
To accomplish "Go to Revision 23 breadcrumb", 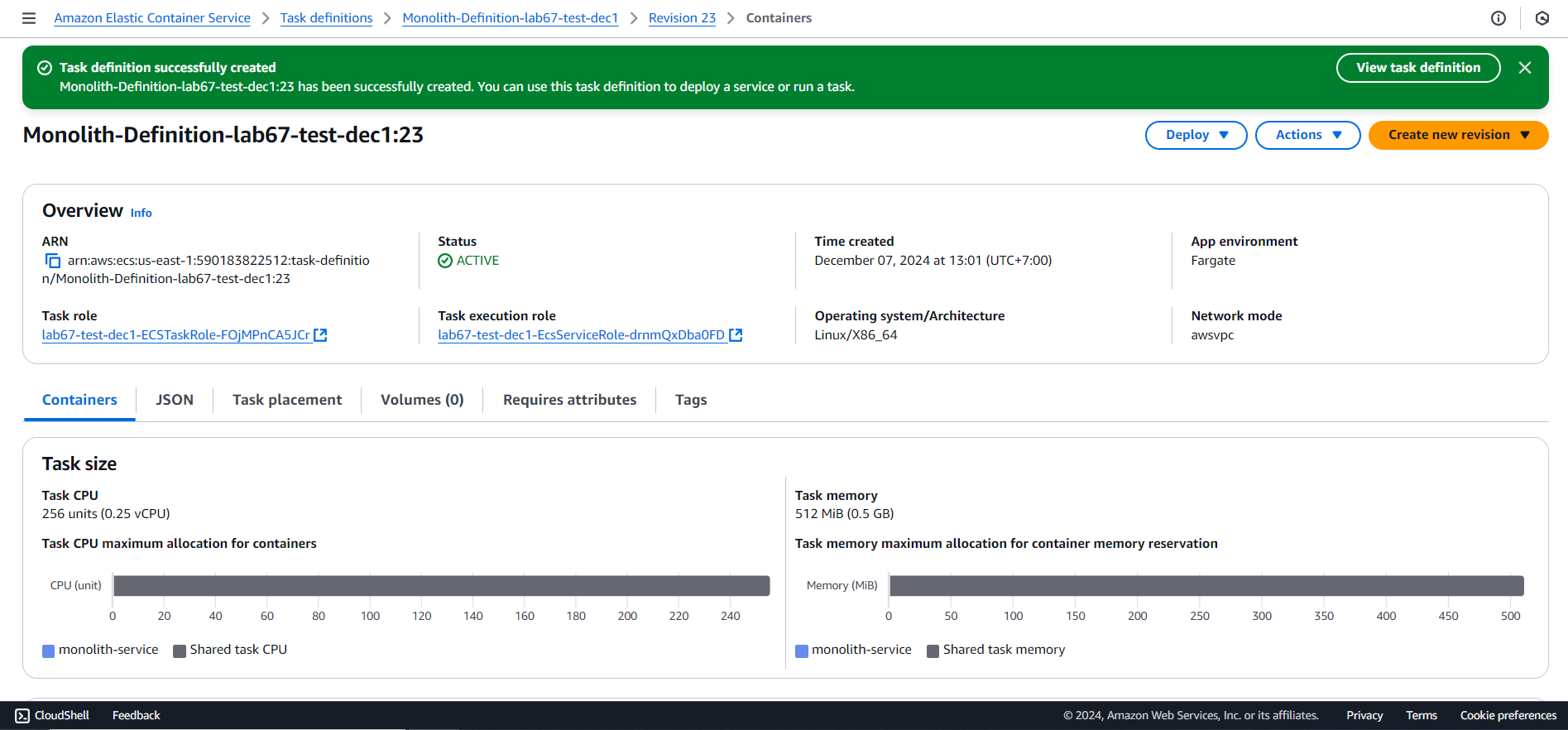I will pyautogui.click(x=682, y=18).
